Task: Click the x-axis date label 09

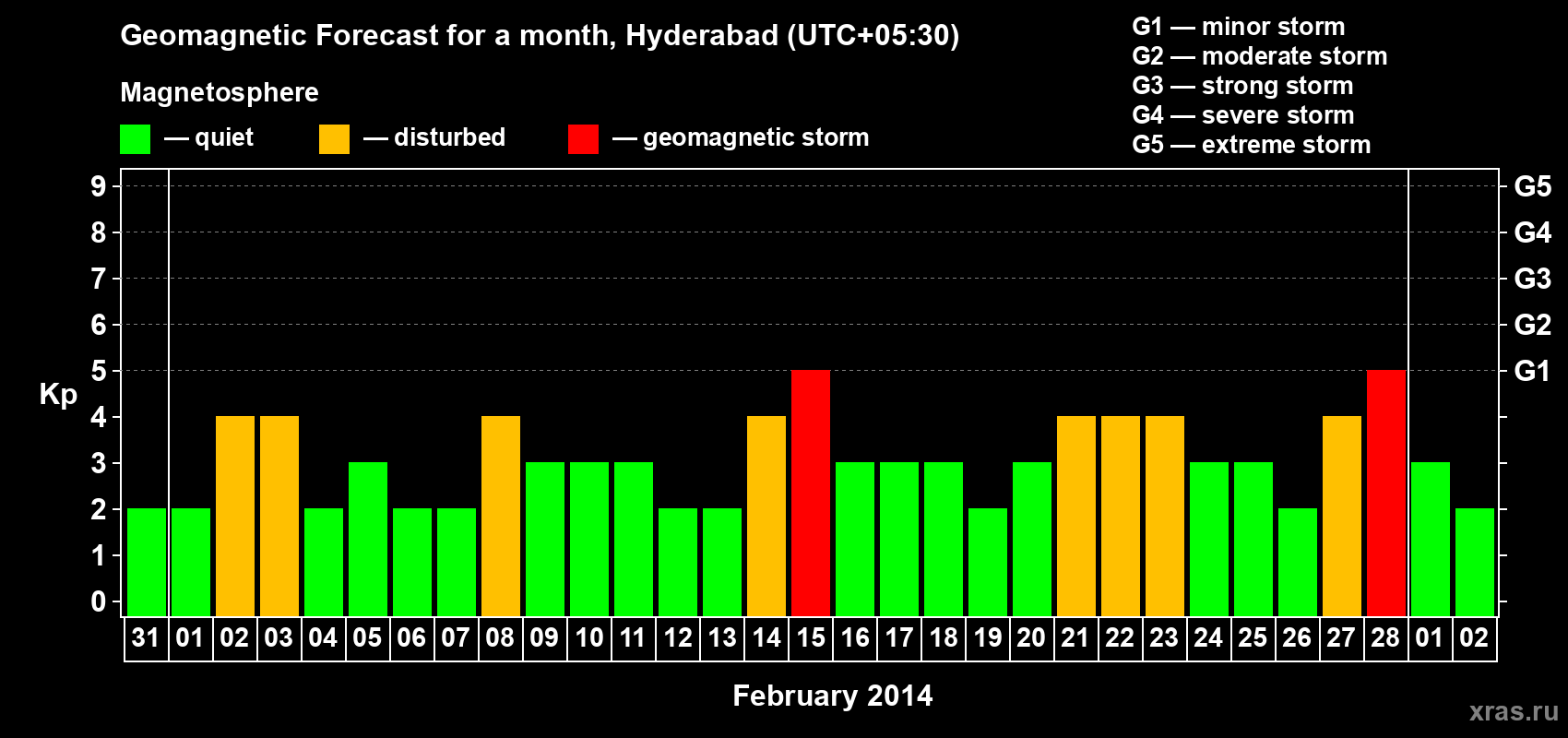Action: pyautogui.click(x=544, y=638)
